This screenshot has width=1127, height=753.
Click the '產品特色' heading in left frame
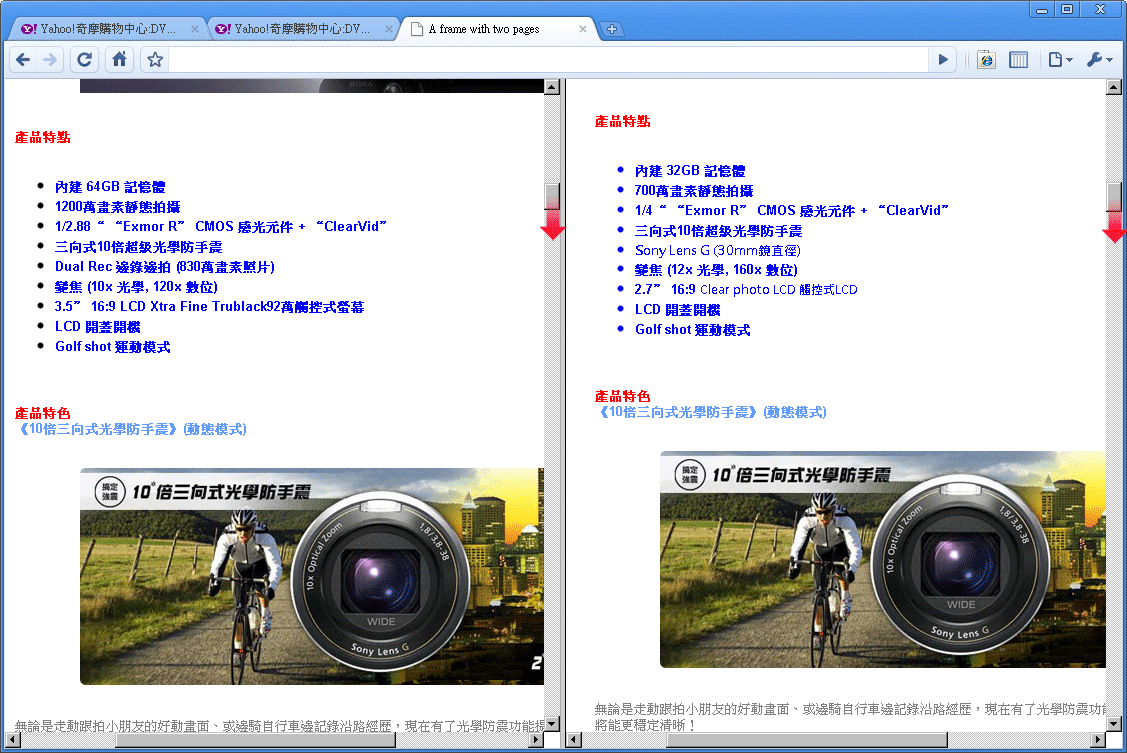pos(42,413)
